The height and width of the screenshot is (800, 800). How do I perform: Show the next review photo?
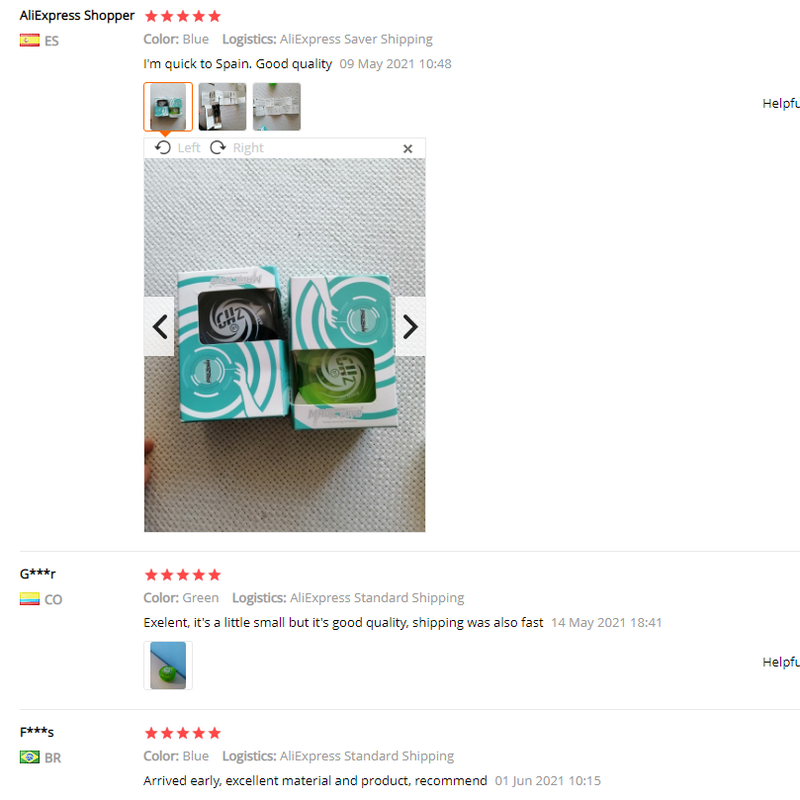[x=410, y=327]
